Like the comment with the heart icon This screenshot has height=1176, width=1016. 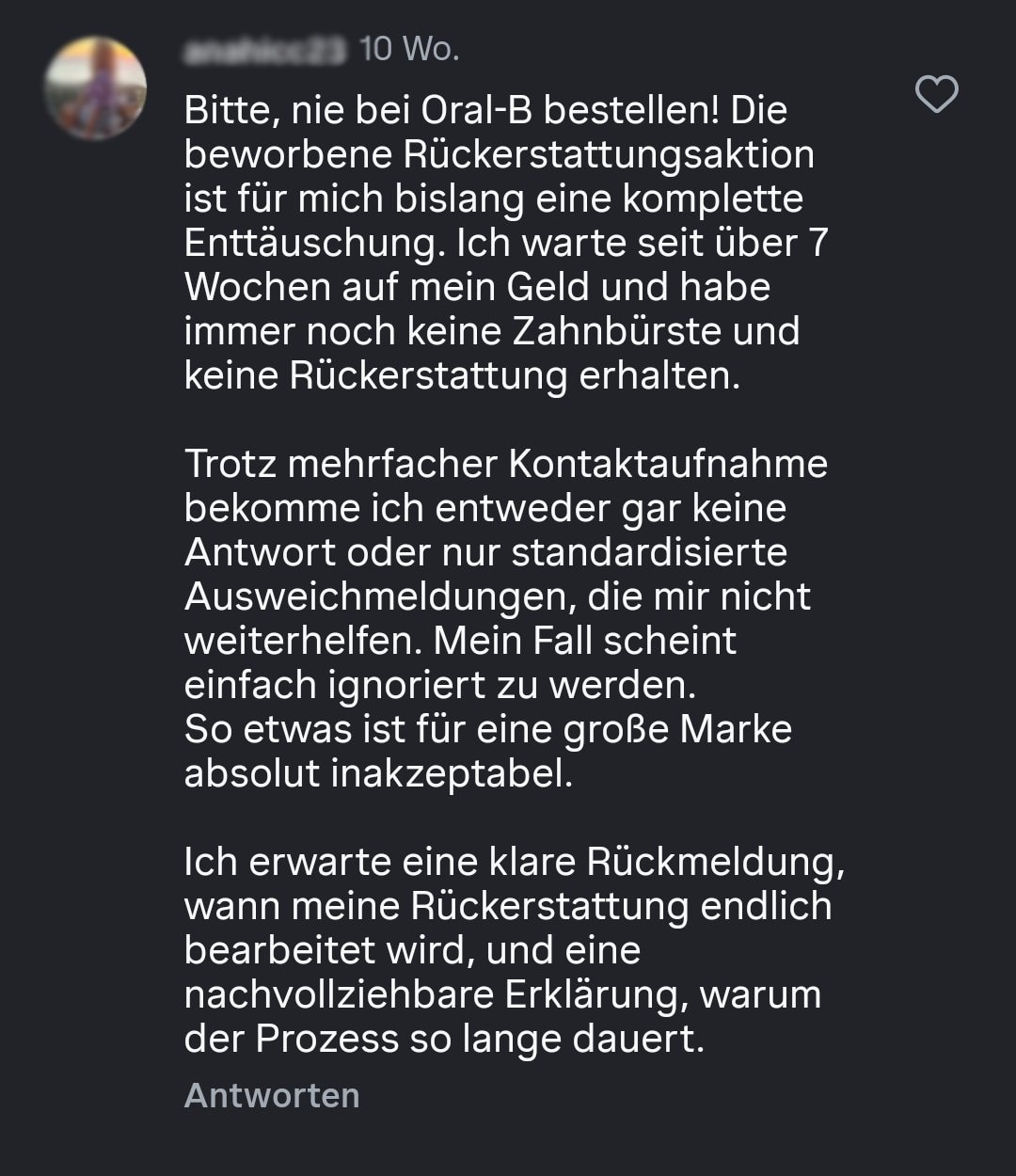click(937, 95)
